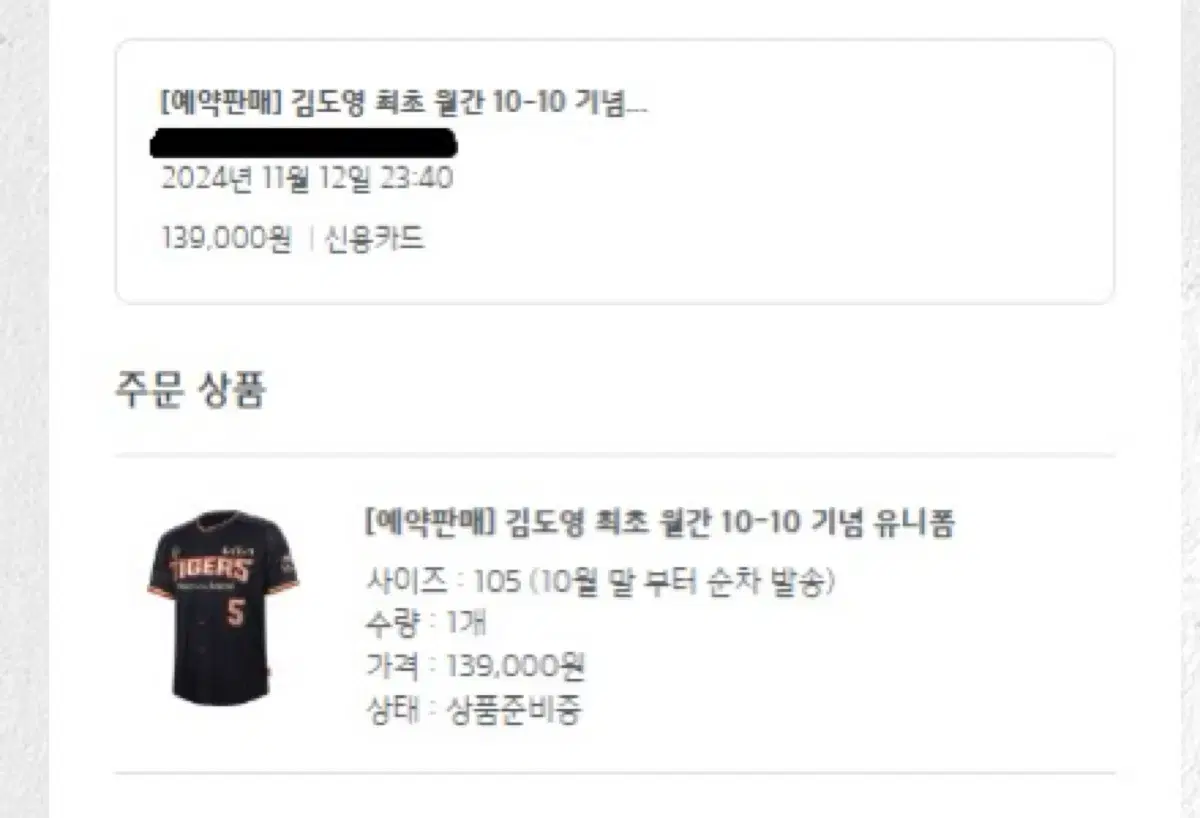Click the 139,000원 amount in the summary card
The height and width of the screenshot is (818, 1200).
click(226, 239)
